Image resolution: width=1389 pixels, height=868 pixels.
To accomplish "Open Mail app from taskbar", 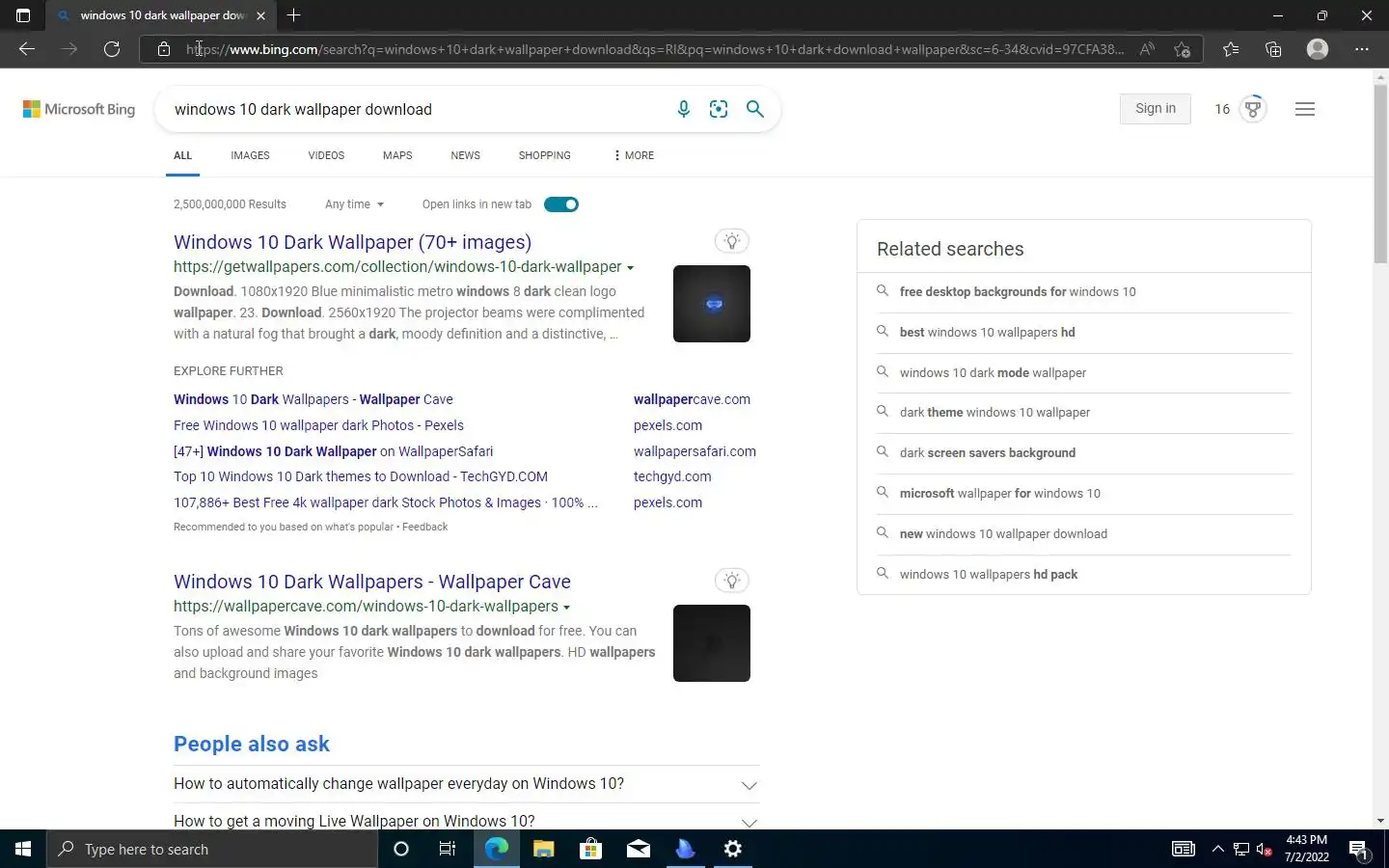I will tap(639, 849).
